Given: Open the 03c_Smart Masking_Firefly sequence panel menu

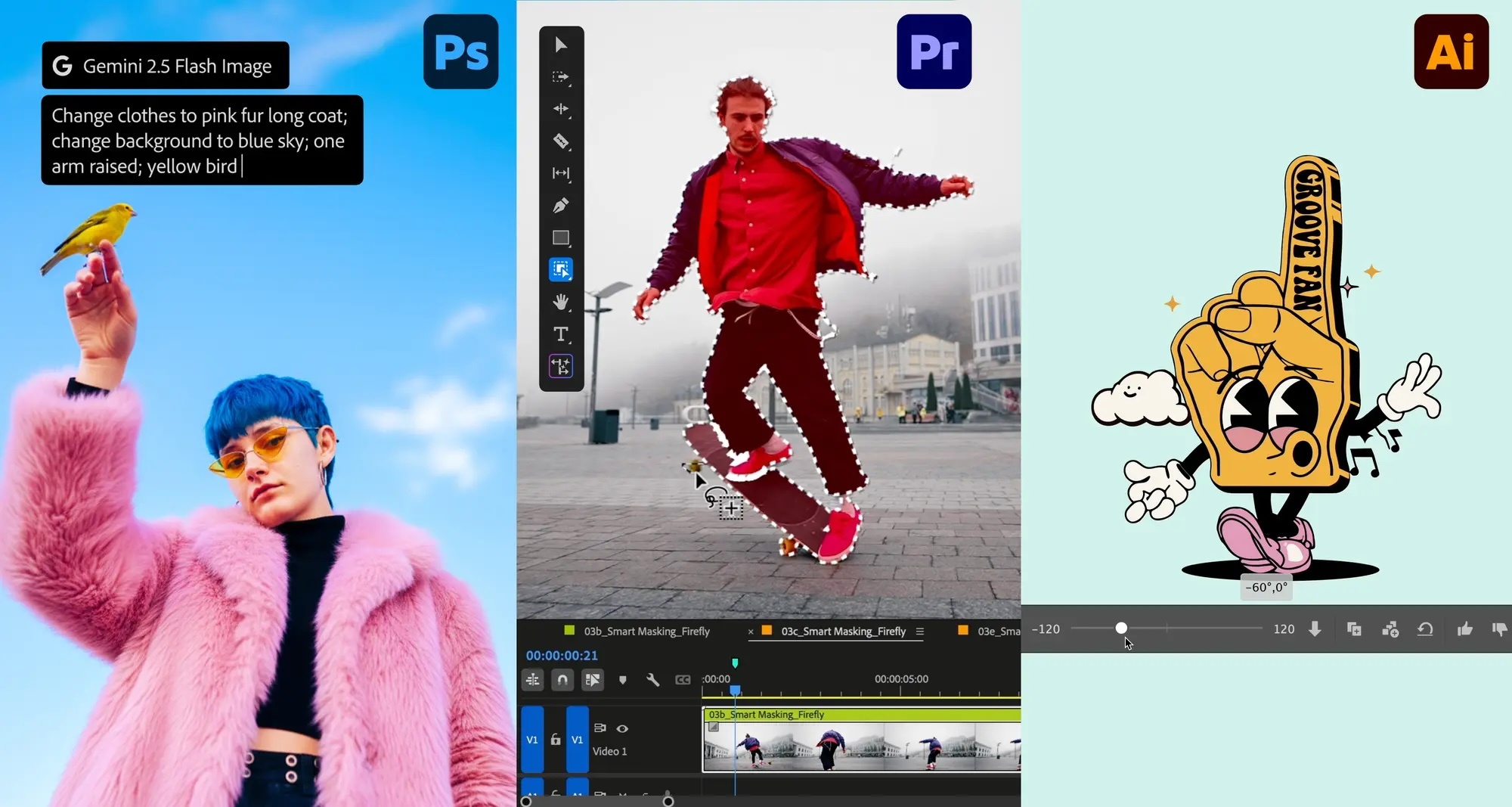Looking at the screenshot, I should 920,631.
